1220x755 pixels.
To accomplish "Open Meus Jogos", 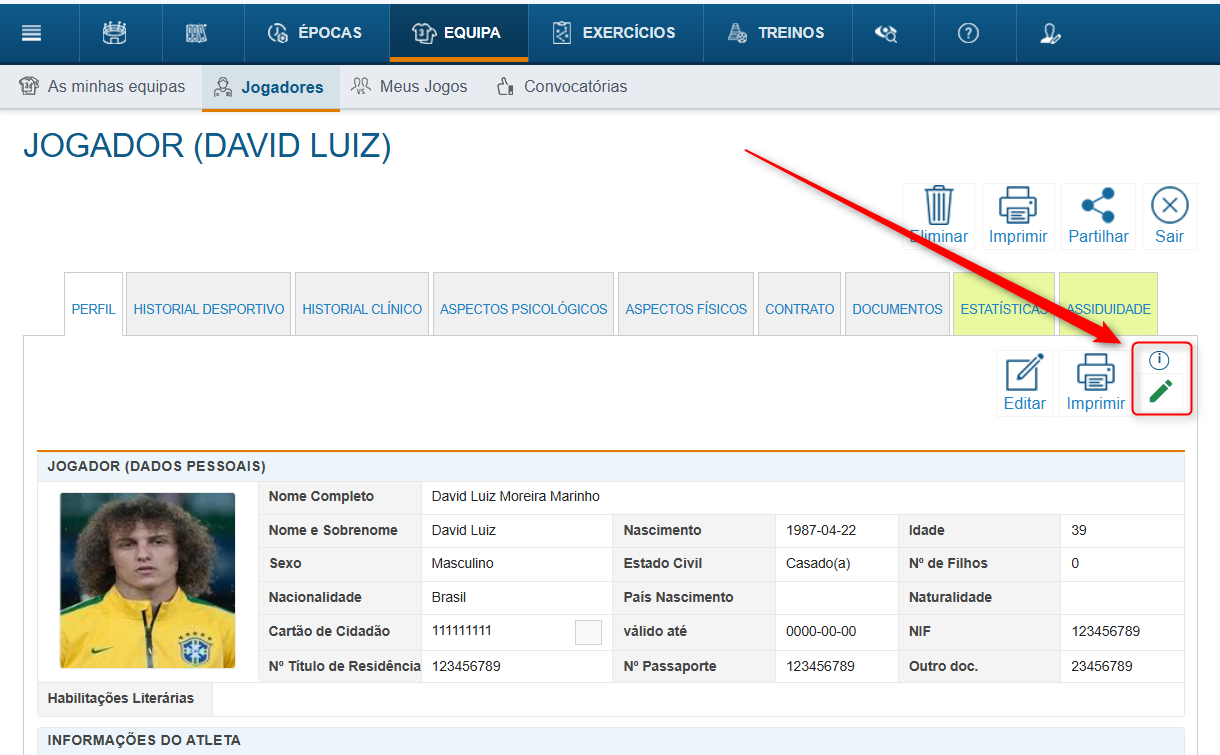I will 409,87.
